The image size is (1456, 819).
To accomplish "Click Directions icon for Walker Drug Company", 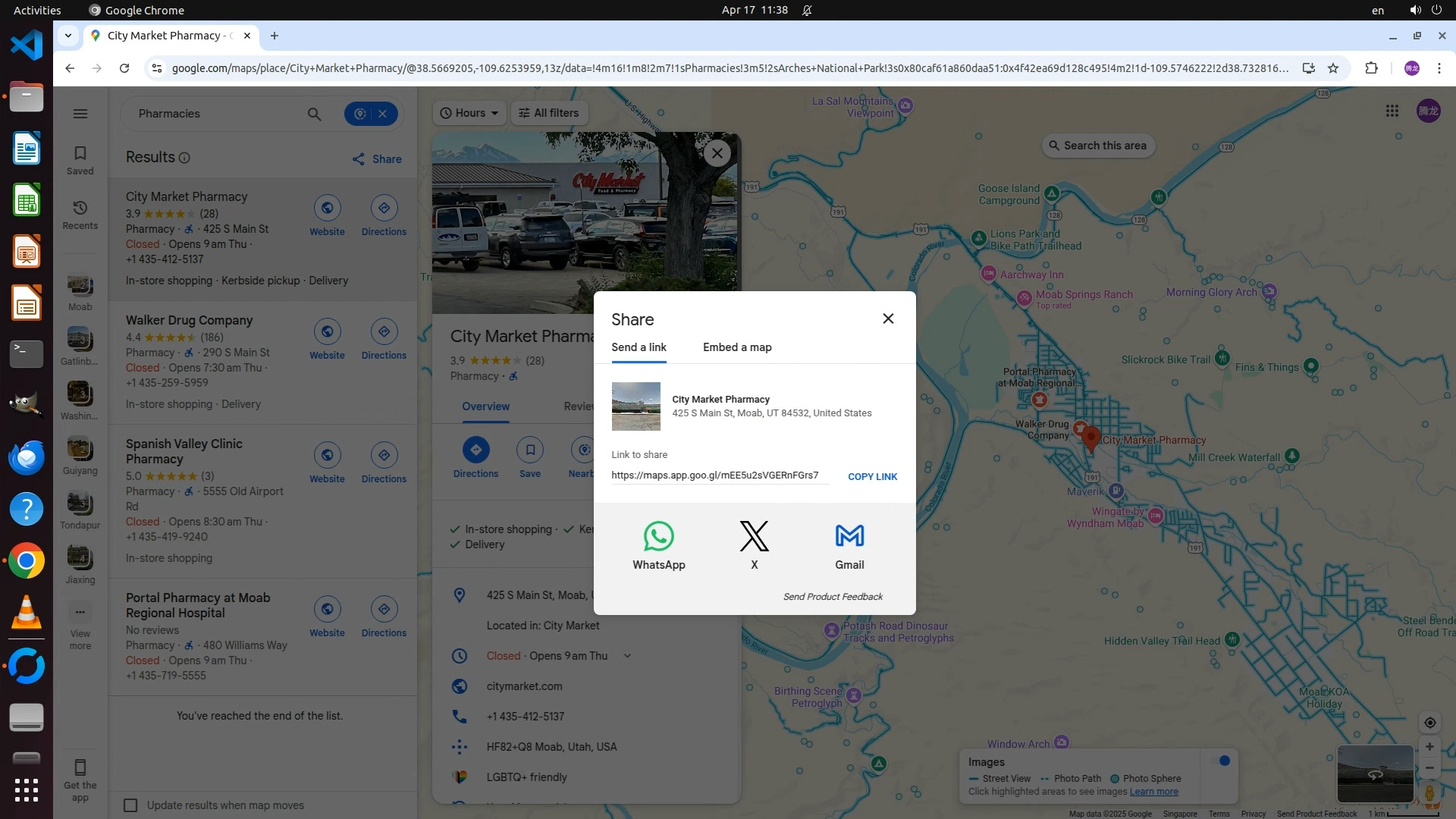I will coord(384,332).
